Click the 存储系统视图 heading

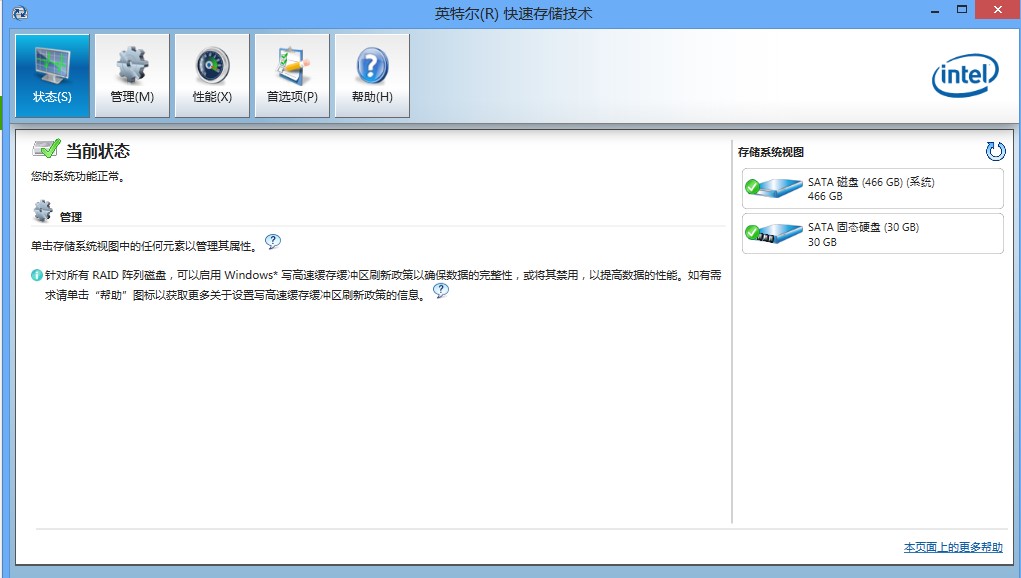click(770, 152)
